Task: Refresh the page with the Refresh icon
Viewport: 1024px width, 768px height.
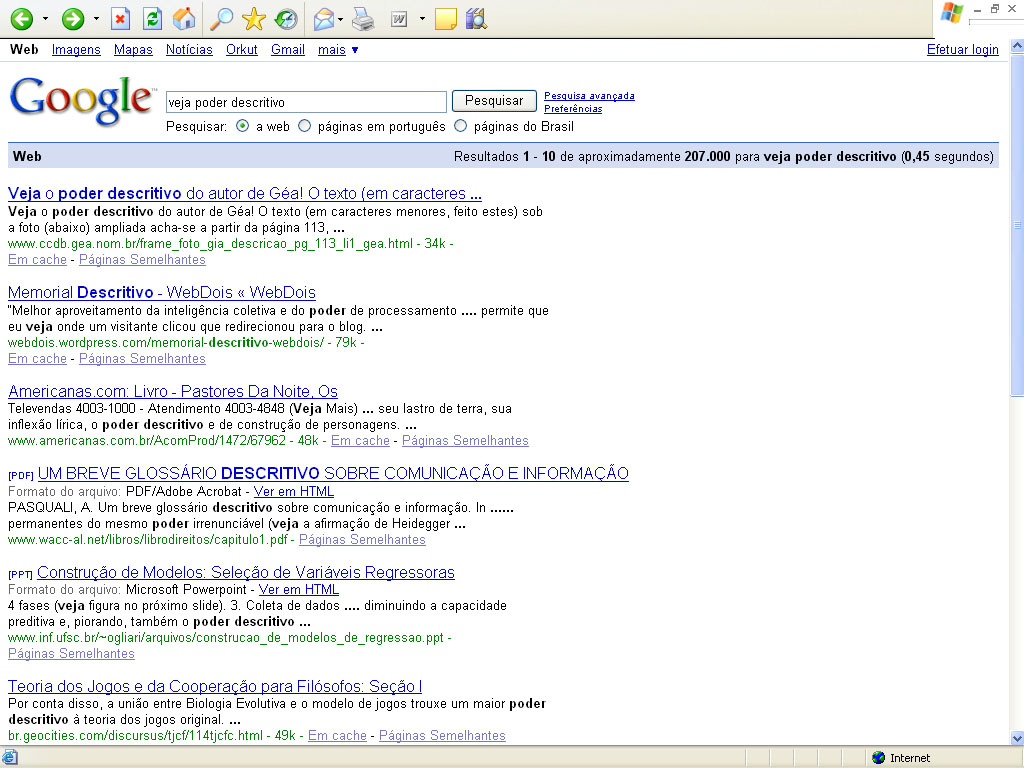Action: point(152,19)
